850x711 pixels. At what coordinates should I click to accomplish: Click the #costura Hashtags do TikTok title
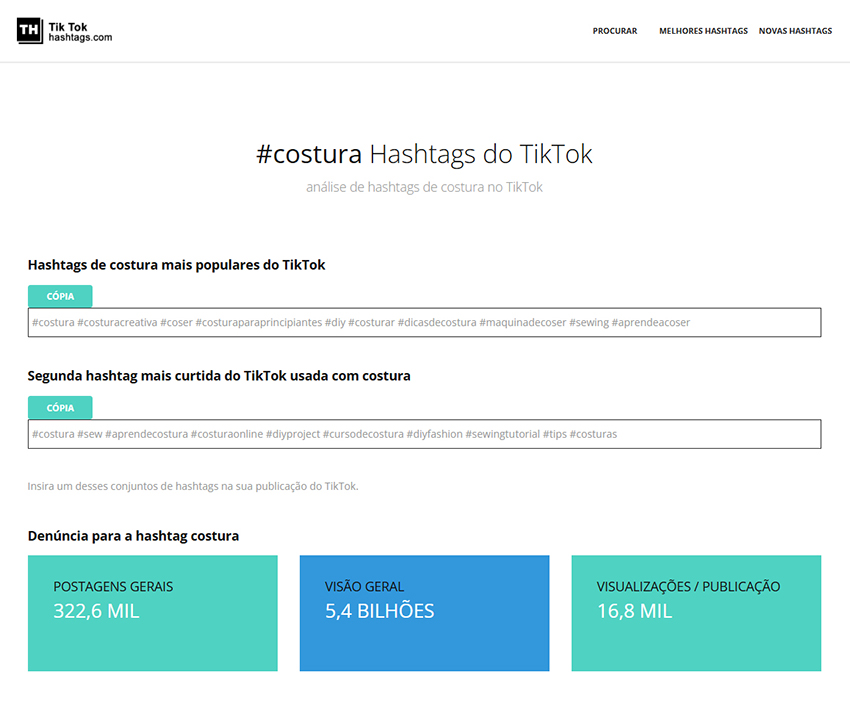(x=424, y=155)
